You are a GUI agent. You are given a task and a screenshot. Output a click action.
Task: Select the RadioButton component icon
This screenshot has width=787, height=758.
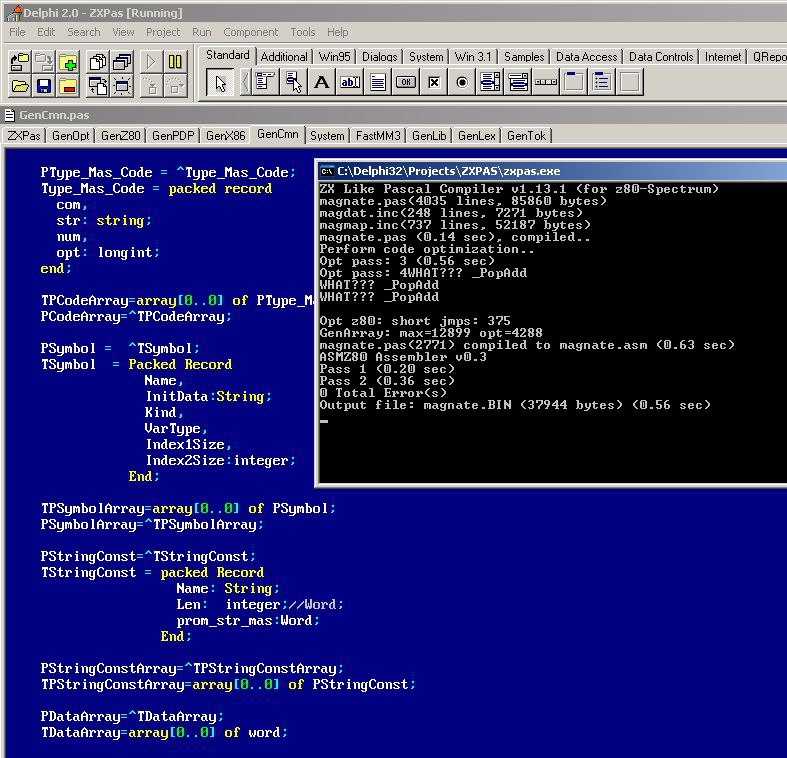click(462, 82)
